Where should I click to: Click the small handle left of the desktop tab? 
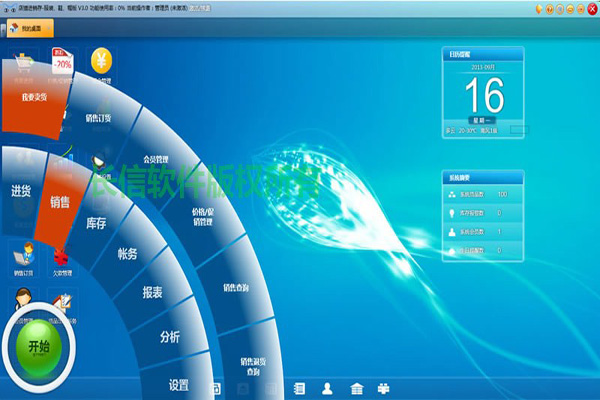coord(3,30)
